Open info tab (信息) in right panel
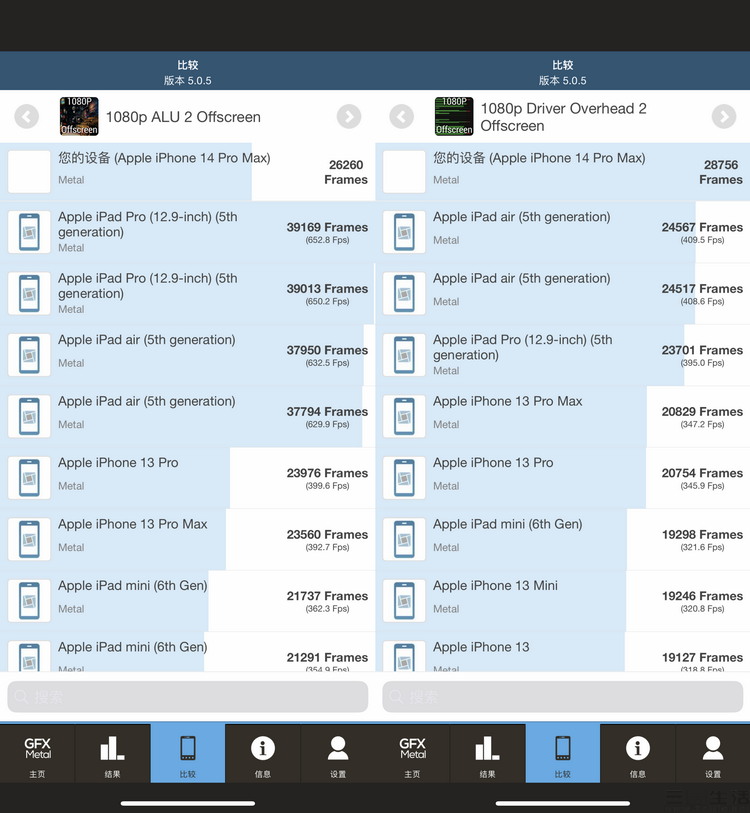 coord(638,753)
